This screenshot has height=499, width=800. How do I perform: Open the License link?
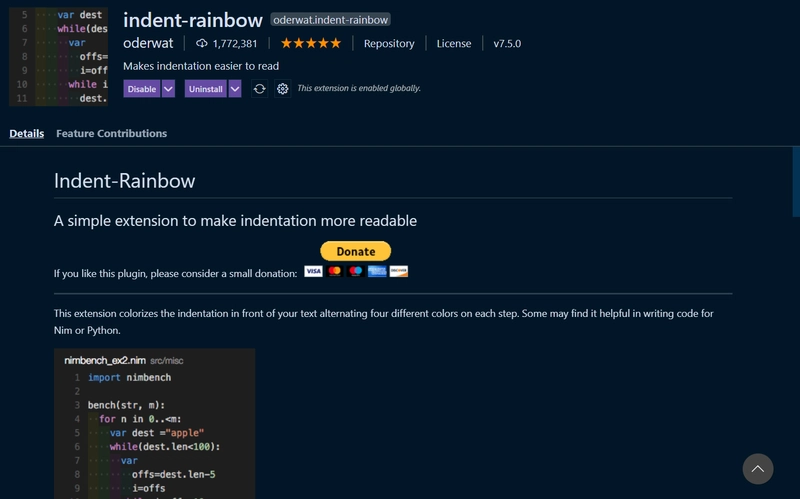[x=454, y=43]
